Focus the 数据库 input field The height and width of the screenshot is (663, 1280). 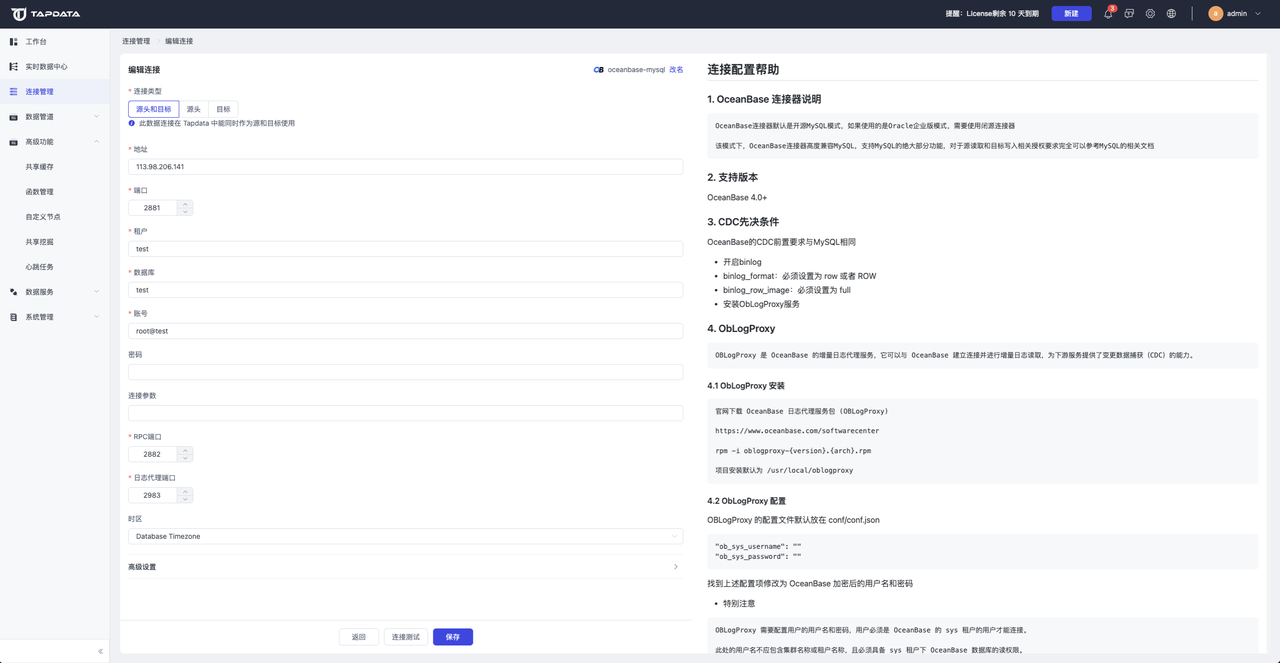[x=406, y=290]
